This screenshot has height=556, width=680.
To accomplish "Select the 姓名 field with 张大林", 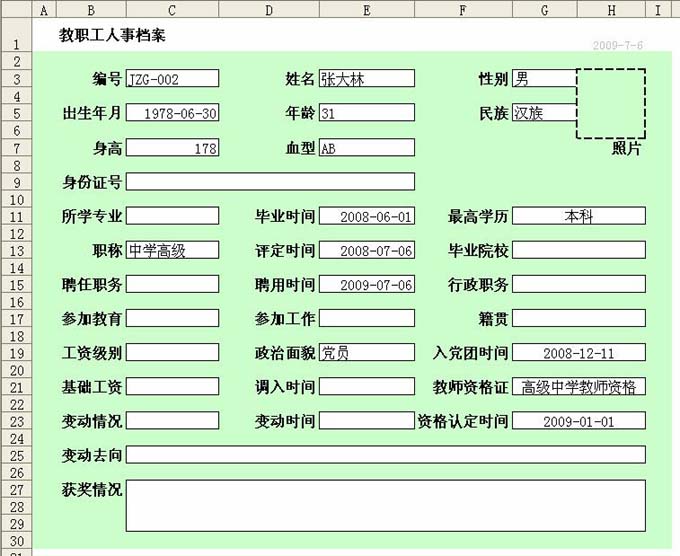I will point(366,79).
